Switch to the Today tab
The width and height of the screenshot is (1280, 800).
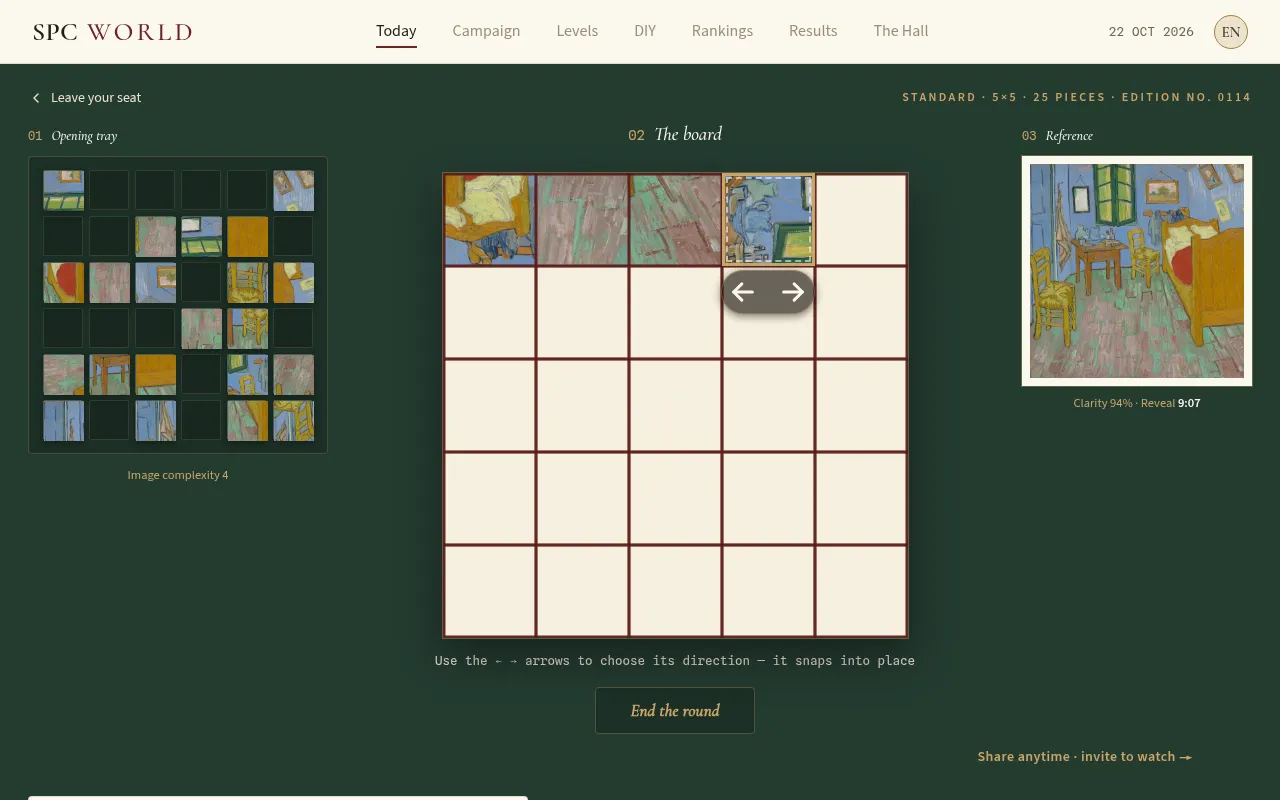(396, 31)
